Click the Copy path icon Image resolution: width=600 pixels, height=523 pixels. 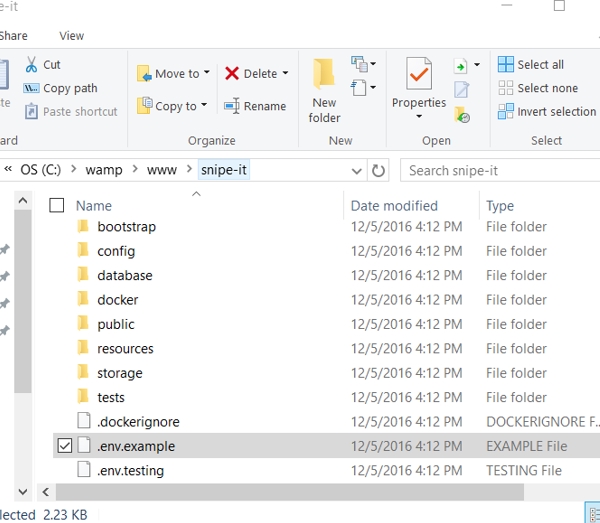(31, 88)
